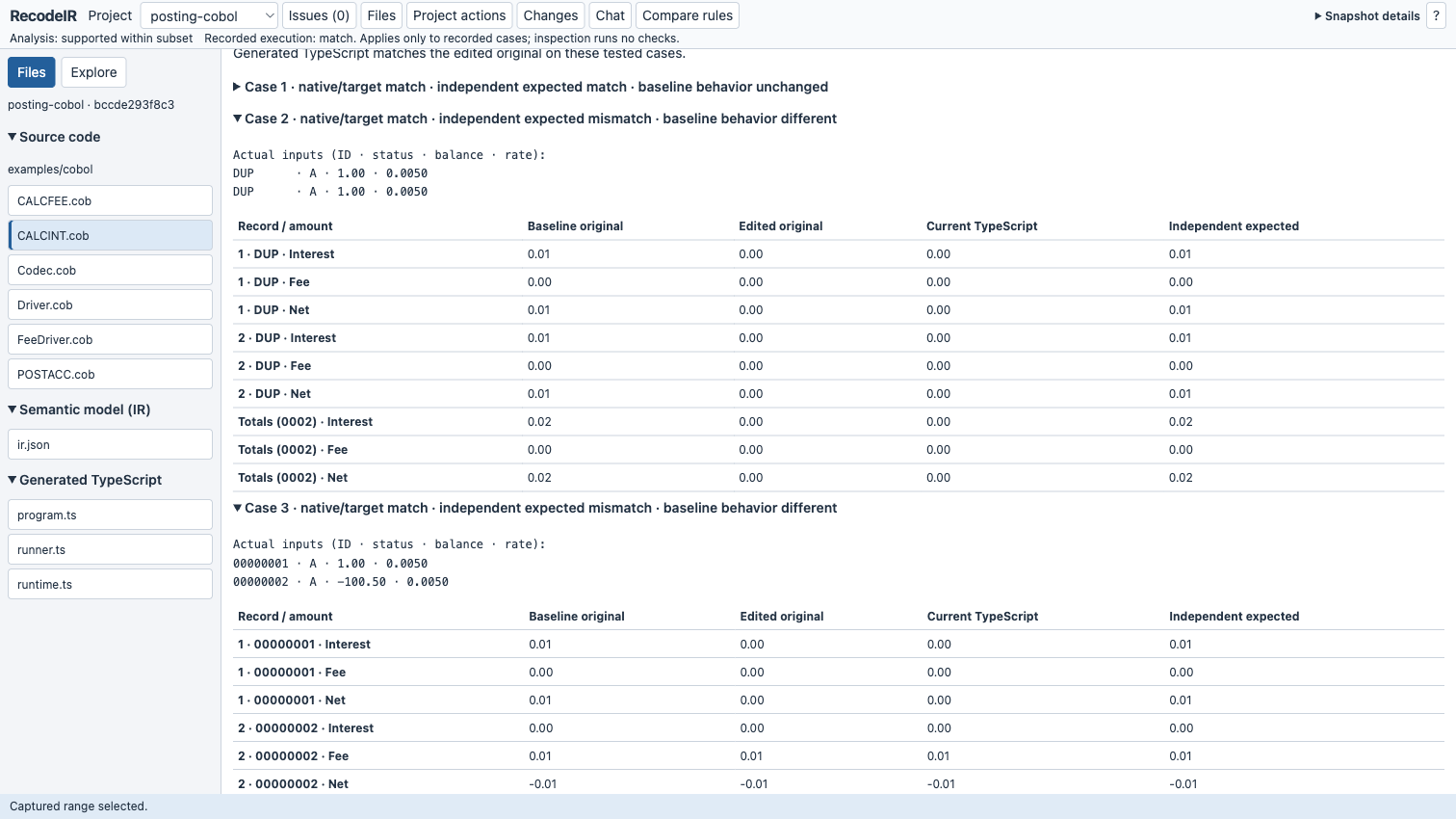The width and height of the screenshot is (1456, 819).
Task: Open Driver.cob file
Action: (x=110, y=304)
